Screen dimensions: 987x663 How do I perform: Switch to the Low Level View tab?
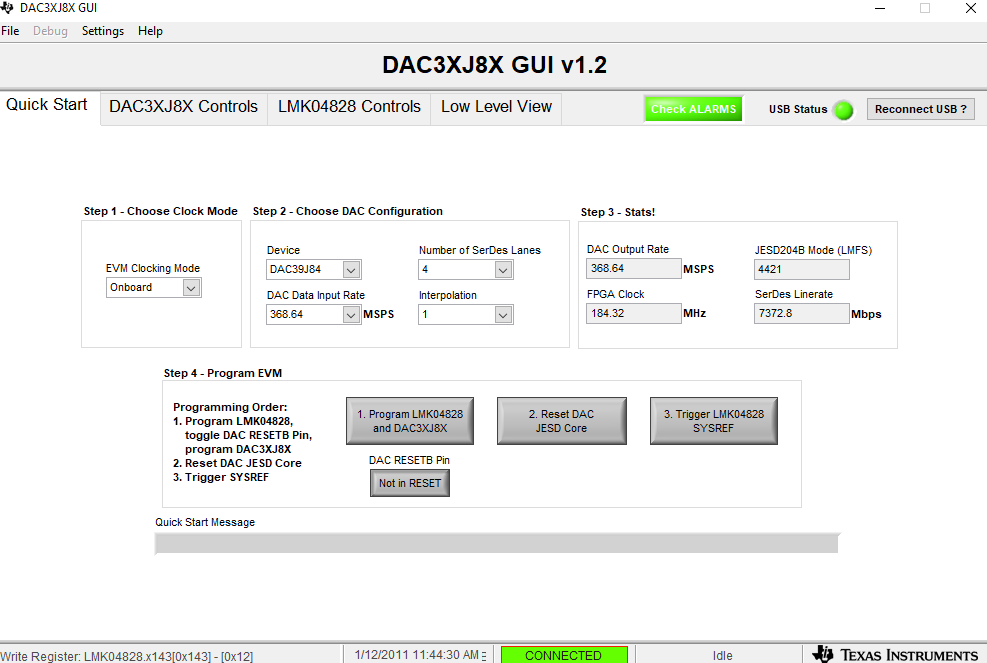coord(496,106)
